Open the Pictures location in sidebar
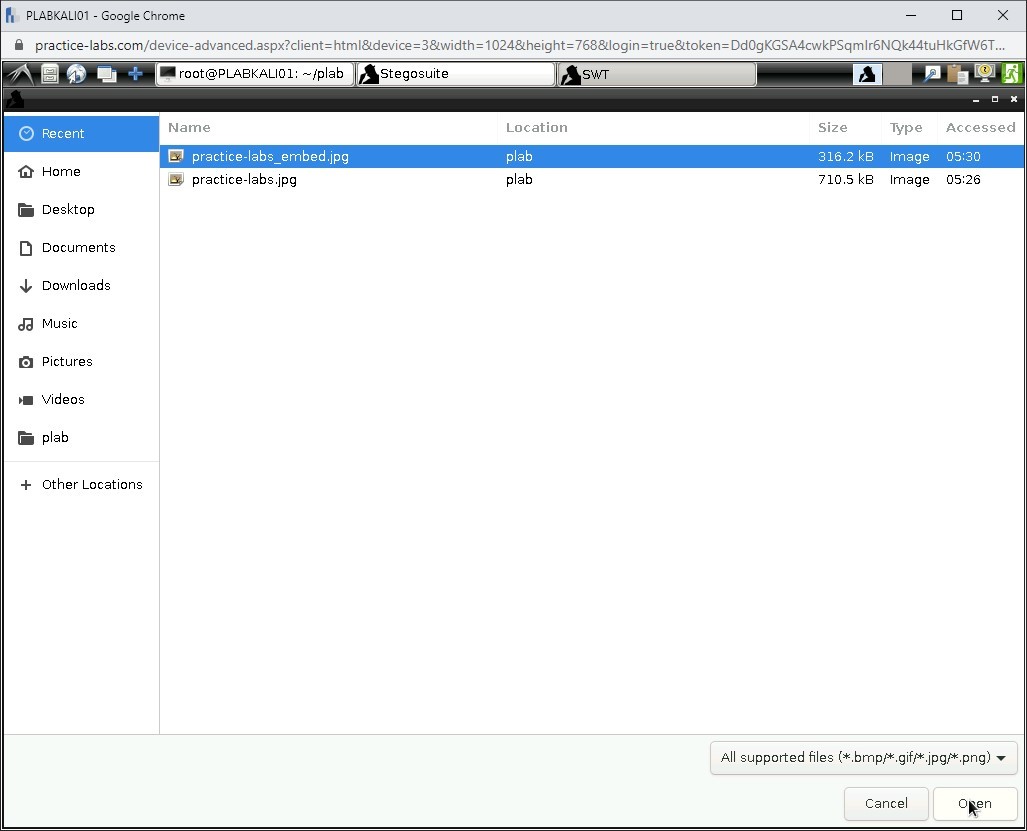Screen dimensions: 1027x831 coord(67,362)
